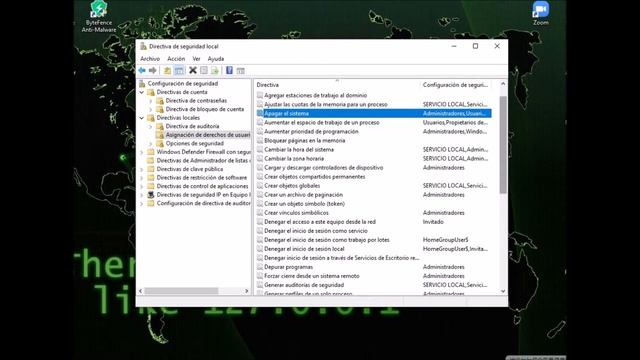
Task: Open the Ver menu
Action: [196, 59]
